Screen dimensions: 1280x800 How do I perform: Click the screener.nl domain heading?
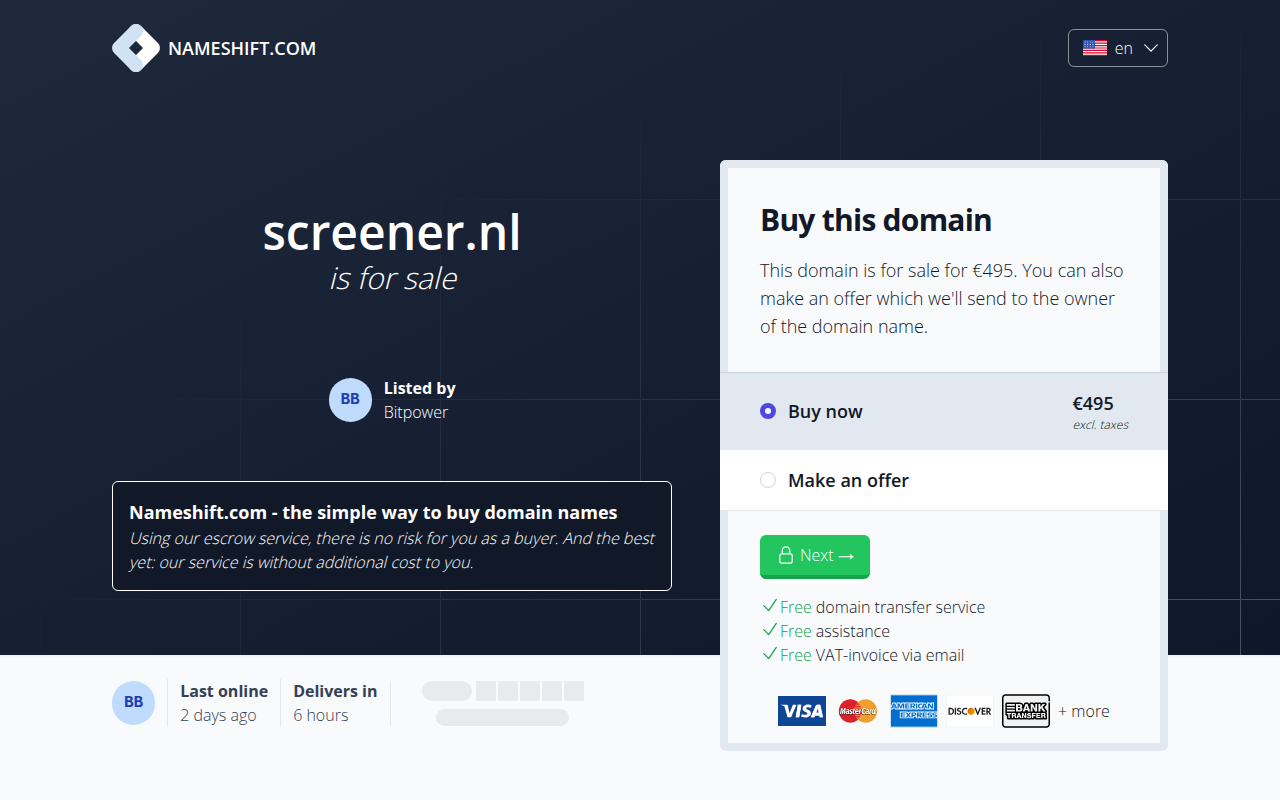[x=392, y=233]
